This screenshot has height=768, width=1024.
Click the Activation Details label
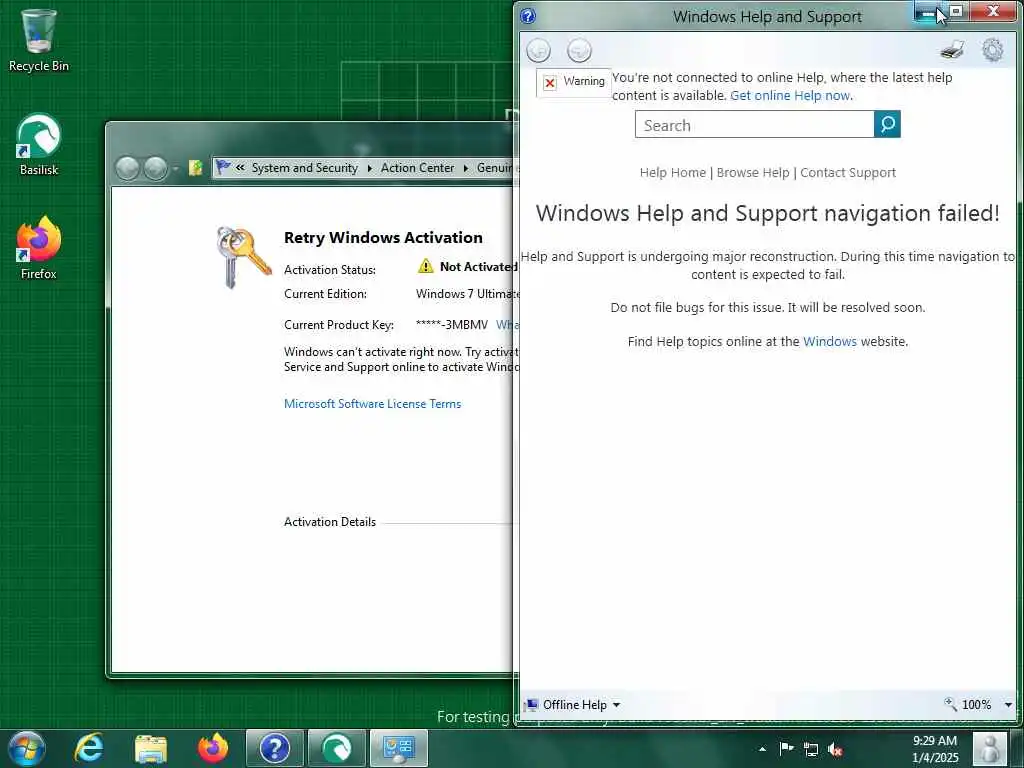pos(330,522)
